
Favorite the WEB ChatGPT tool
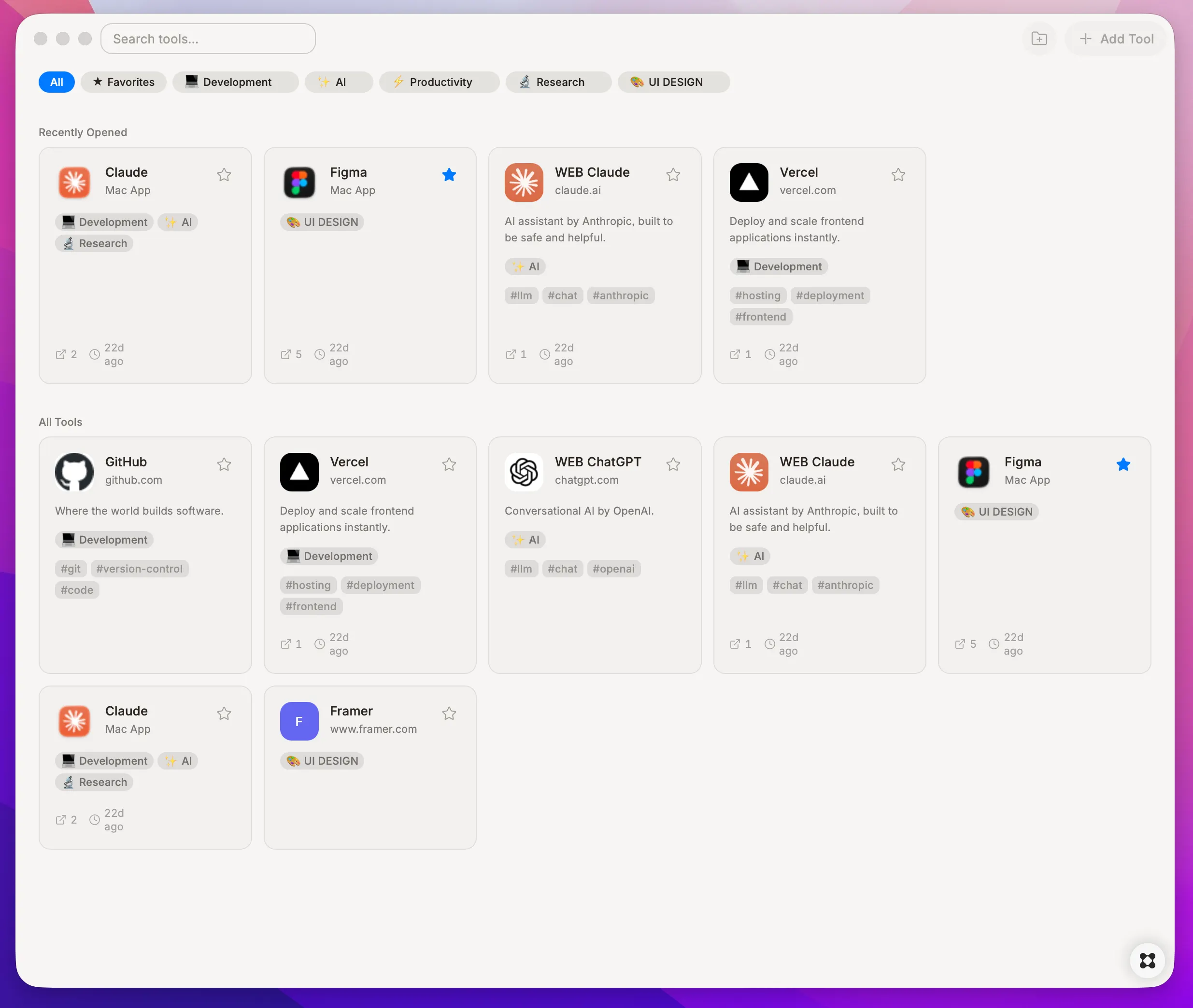[673, 464]
